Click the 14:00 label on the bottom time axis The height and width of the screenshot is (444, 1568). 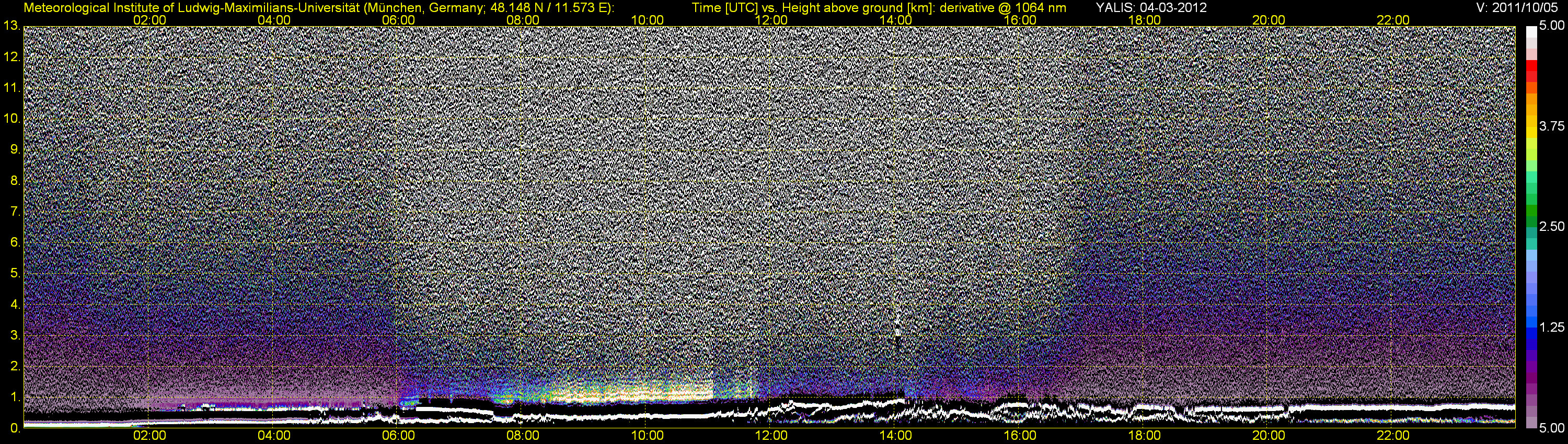click(x=896, y=436)
